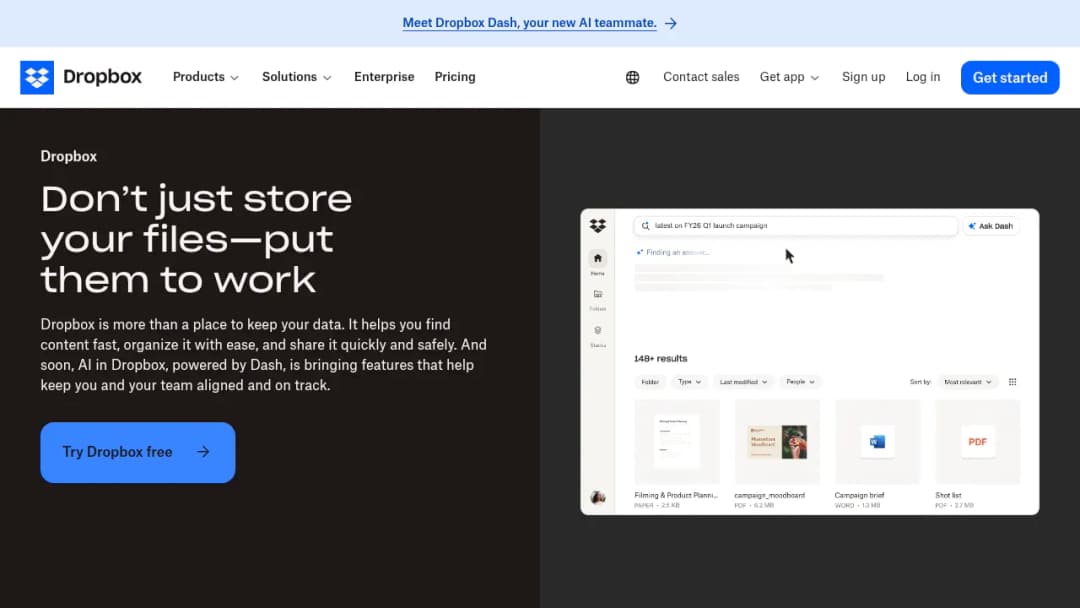Click Contact sales
The height and width of the screenshot is (608, 1080).
coord(701,77)
